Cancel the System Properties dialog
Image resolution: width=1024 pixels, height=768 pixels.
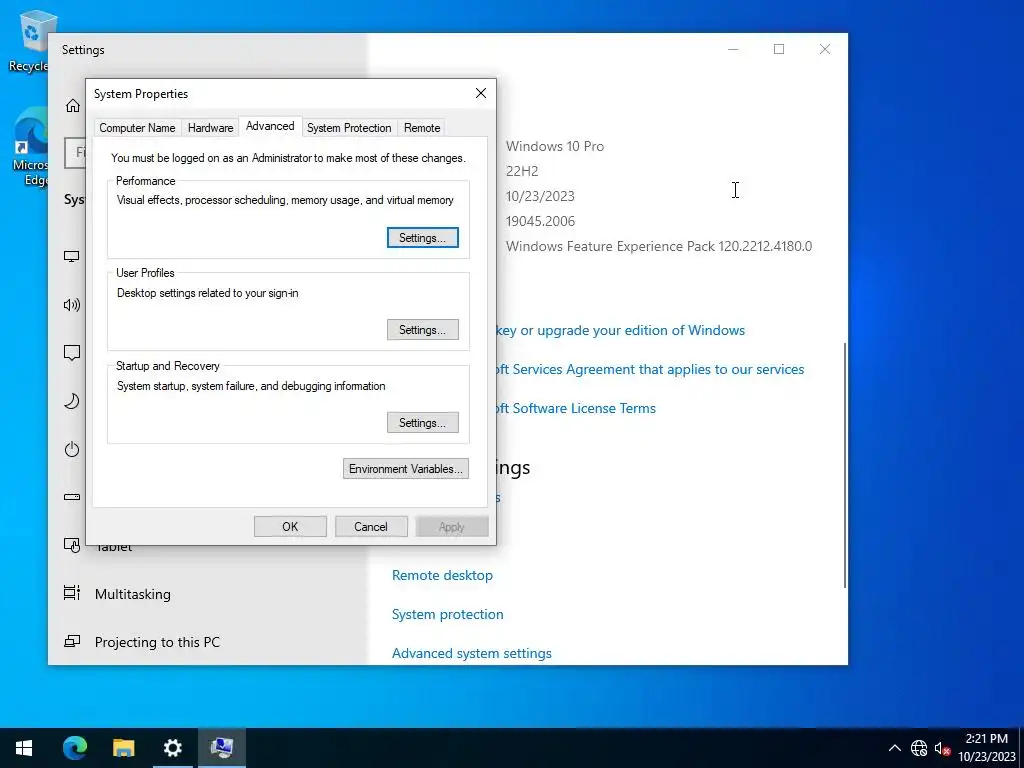click(371, 526)
